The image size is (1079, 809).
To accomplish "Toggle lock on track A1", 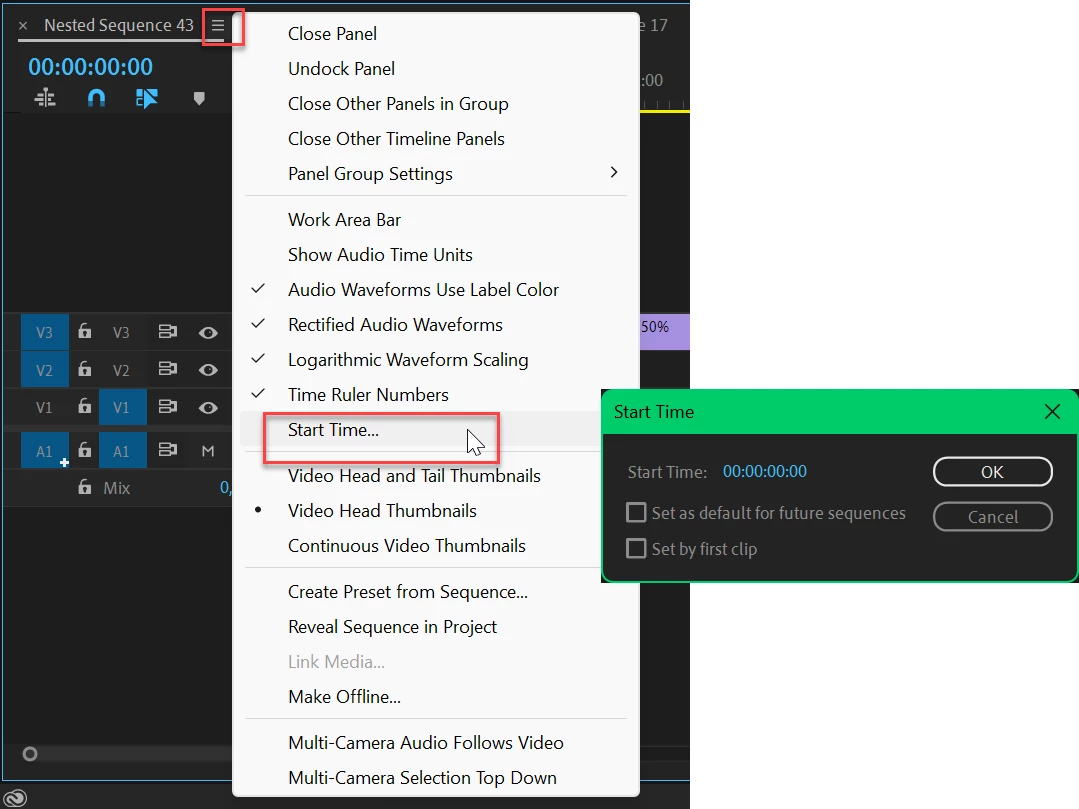I will 85,451.
